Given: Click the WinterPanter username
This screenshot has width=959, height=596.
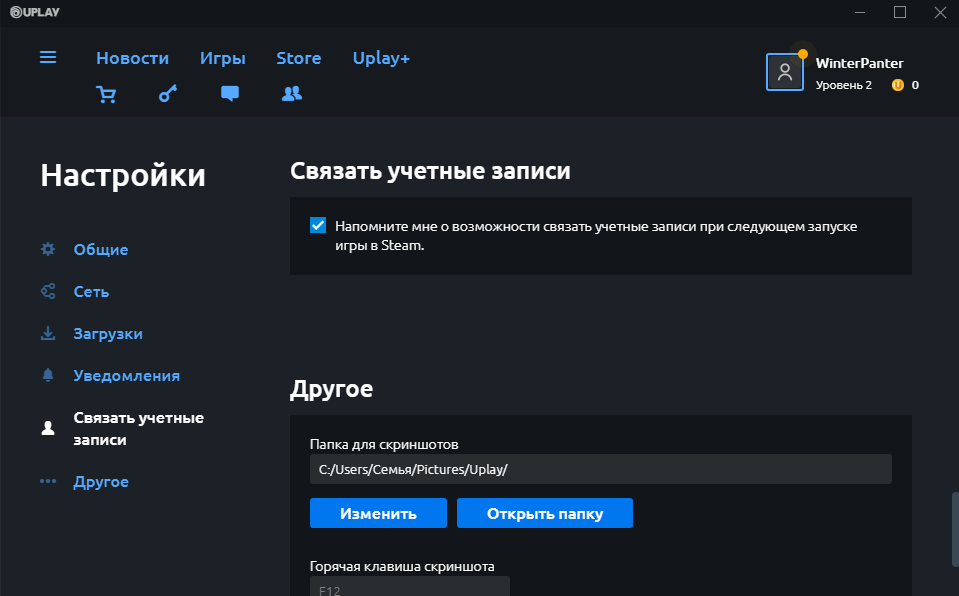Looking at the screenshot, I should (x=859, y=63).
